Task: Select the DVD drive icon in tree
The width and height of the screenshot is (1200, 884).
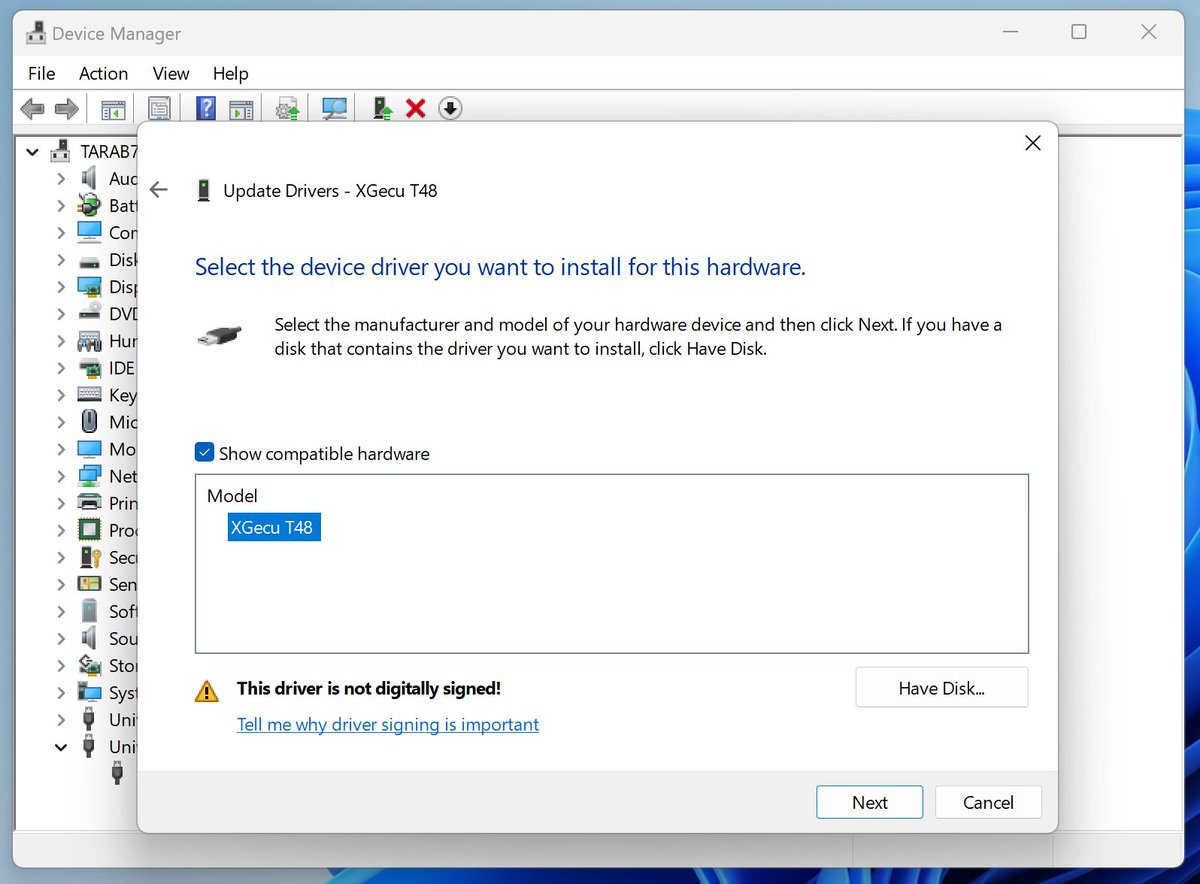Action: click(x=89, y=313)
